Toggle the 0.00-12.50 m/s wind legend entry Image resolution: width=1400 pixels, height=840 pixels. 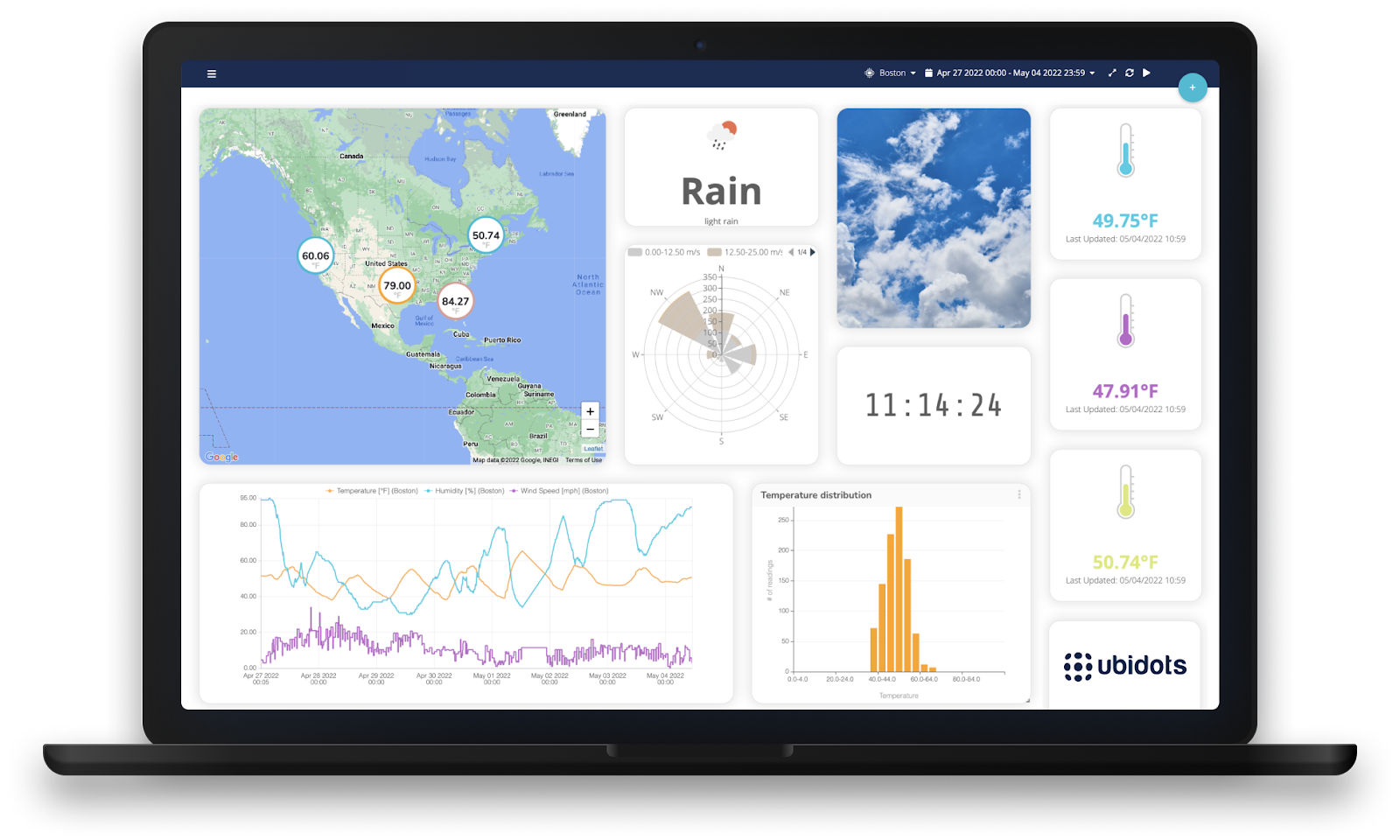coord(664,252)
